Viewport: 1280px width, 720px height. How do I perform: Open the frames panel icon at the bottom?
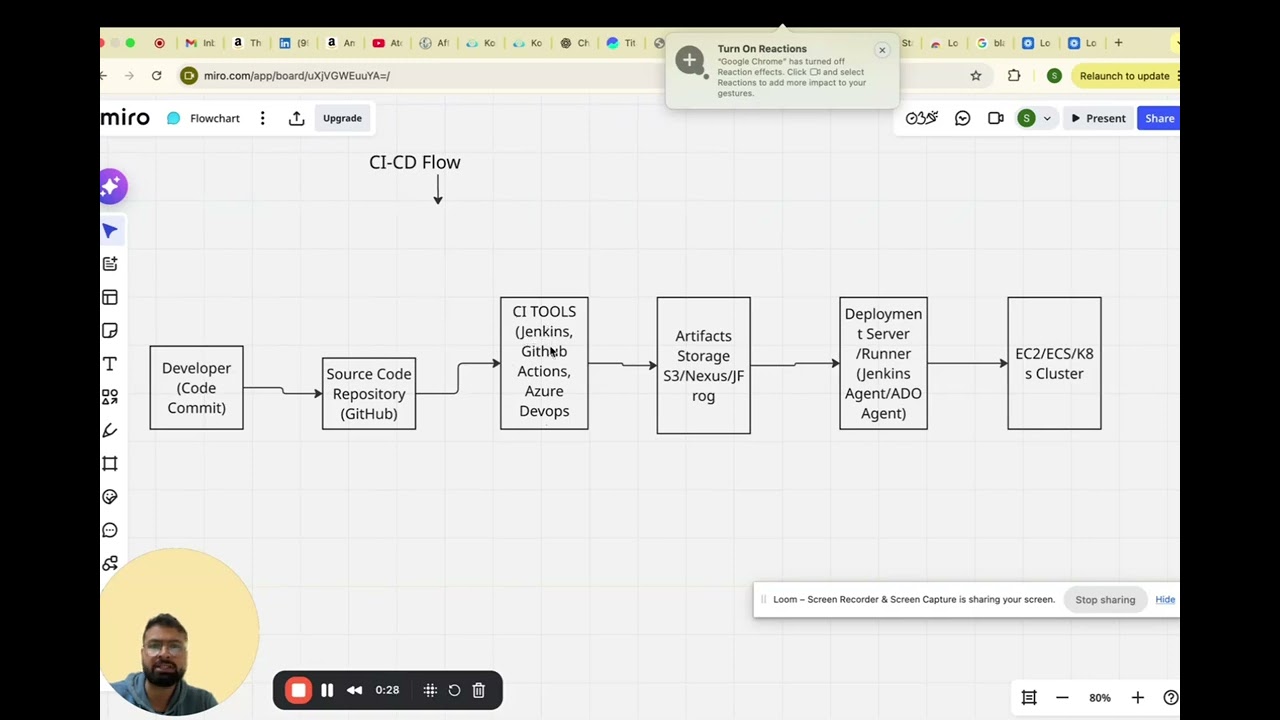[x=1029, y=698]
